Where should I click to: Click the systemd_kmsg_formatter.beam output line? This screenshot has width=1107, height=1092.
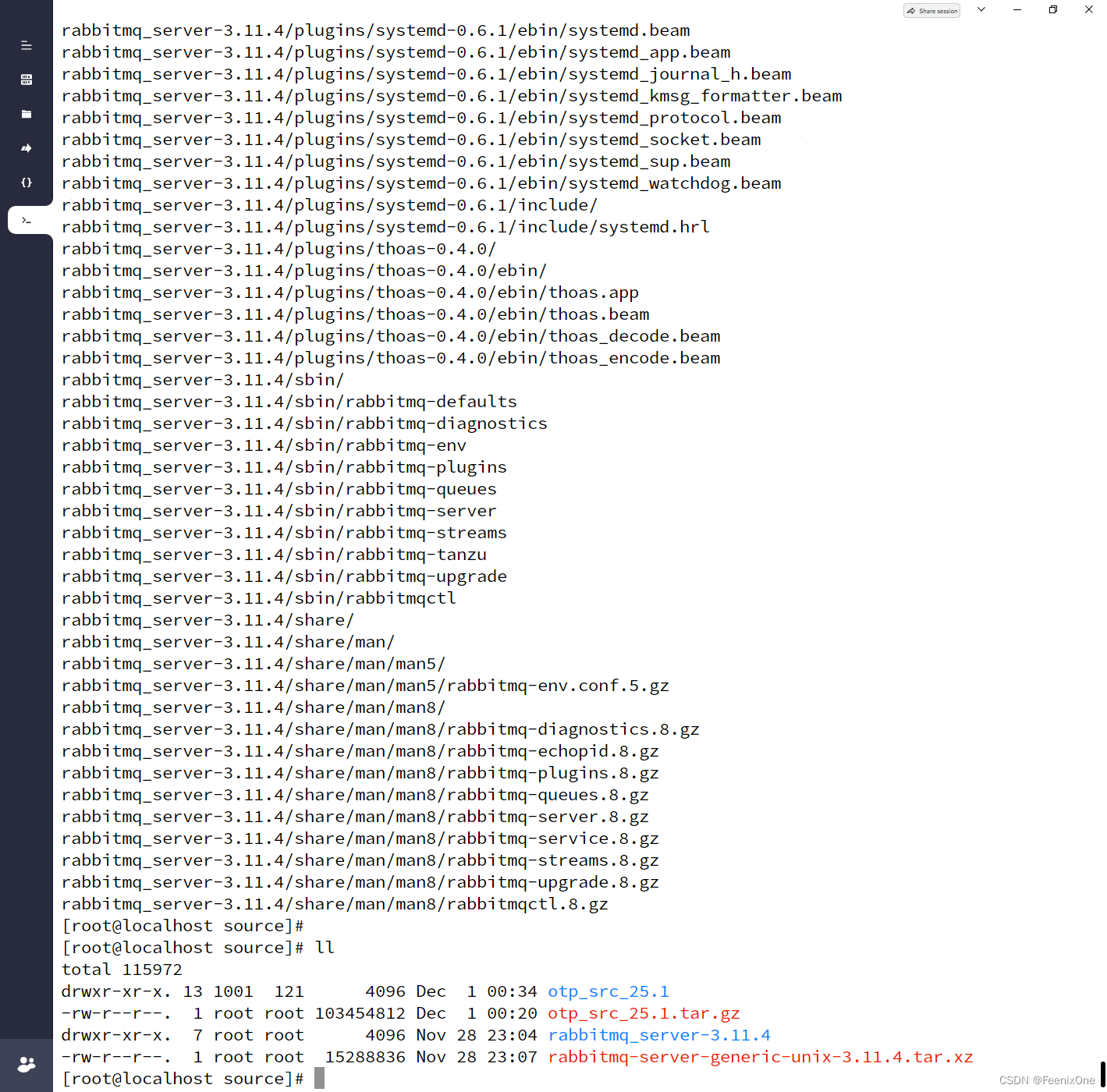pos(452,96)
